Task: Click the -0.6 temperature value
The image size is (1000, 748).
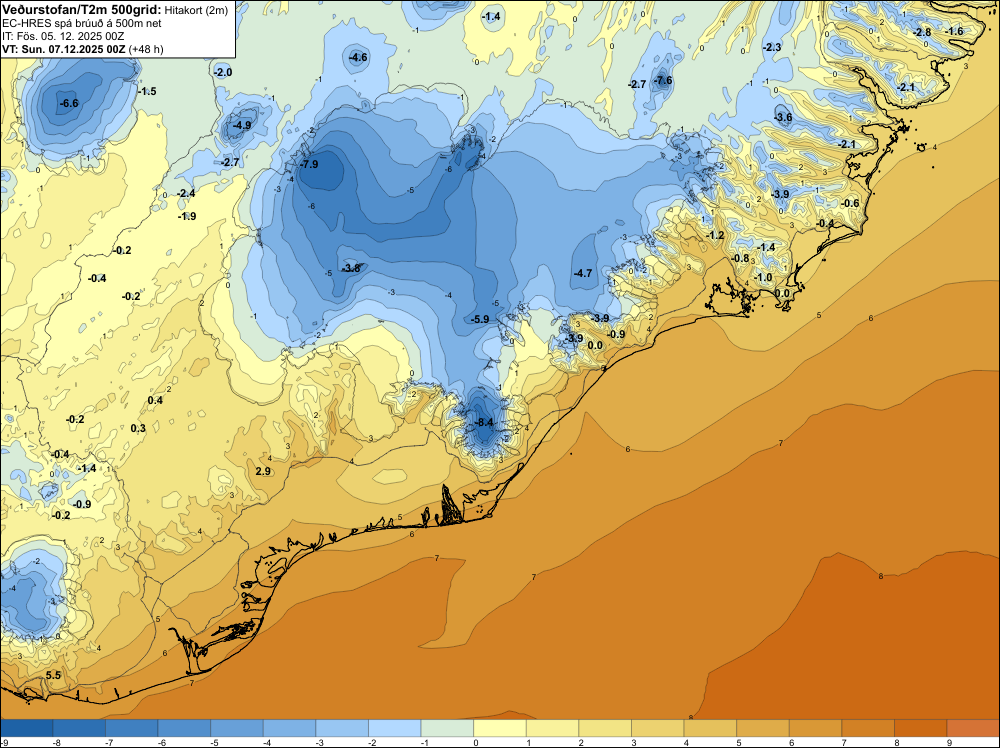Action: [850, 203]
